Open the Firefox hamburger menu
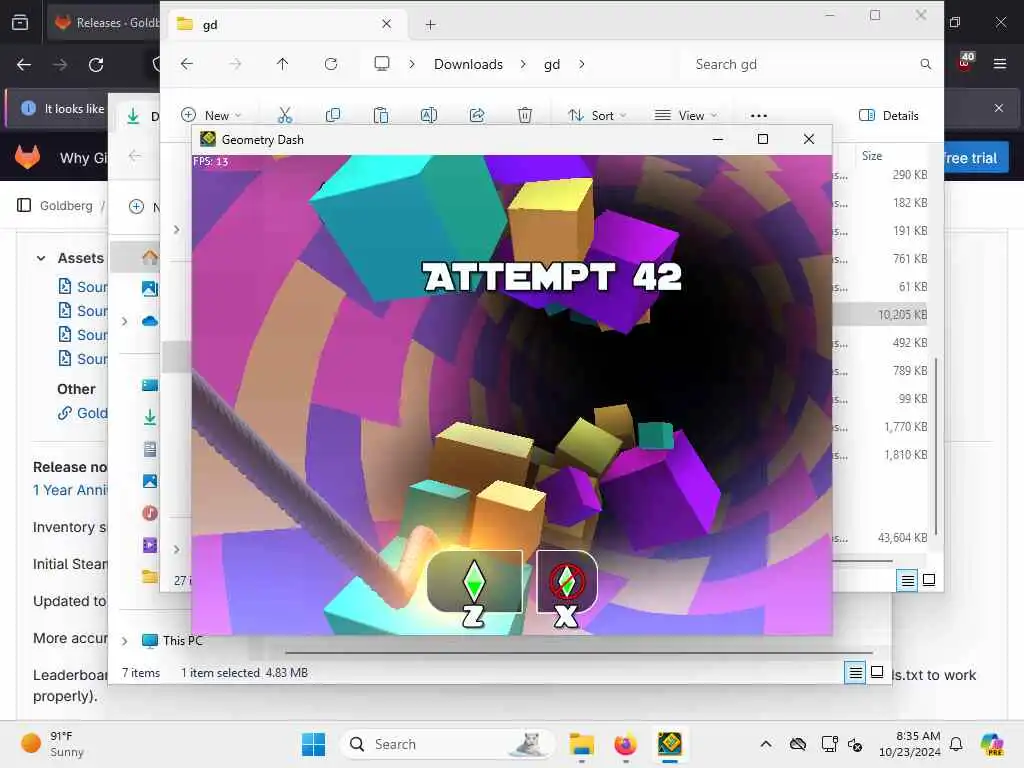Screen dimensions: 1024x768 [x=1000, y=64]
